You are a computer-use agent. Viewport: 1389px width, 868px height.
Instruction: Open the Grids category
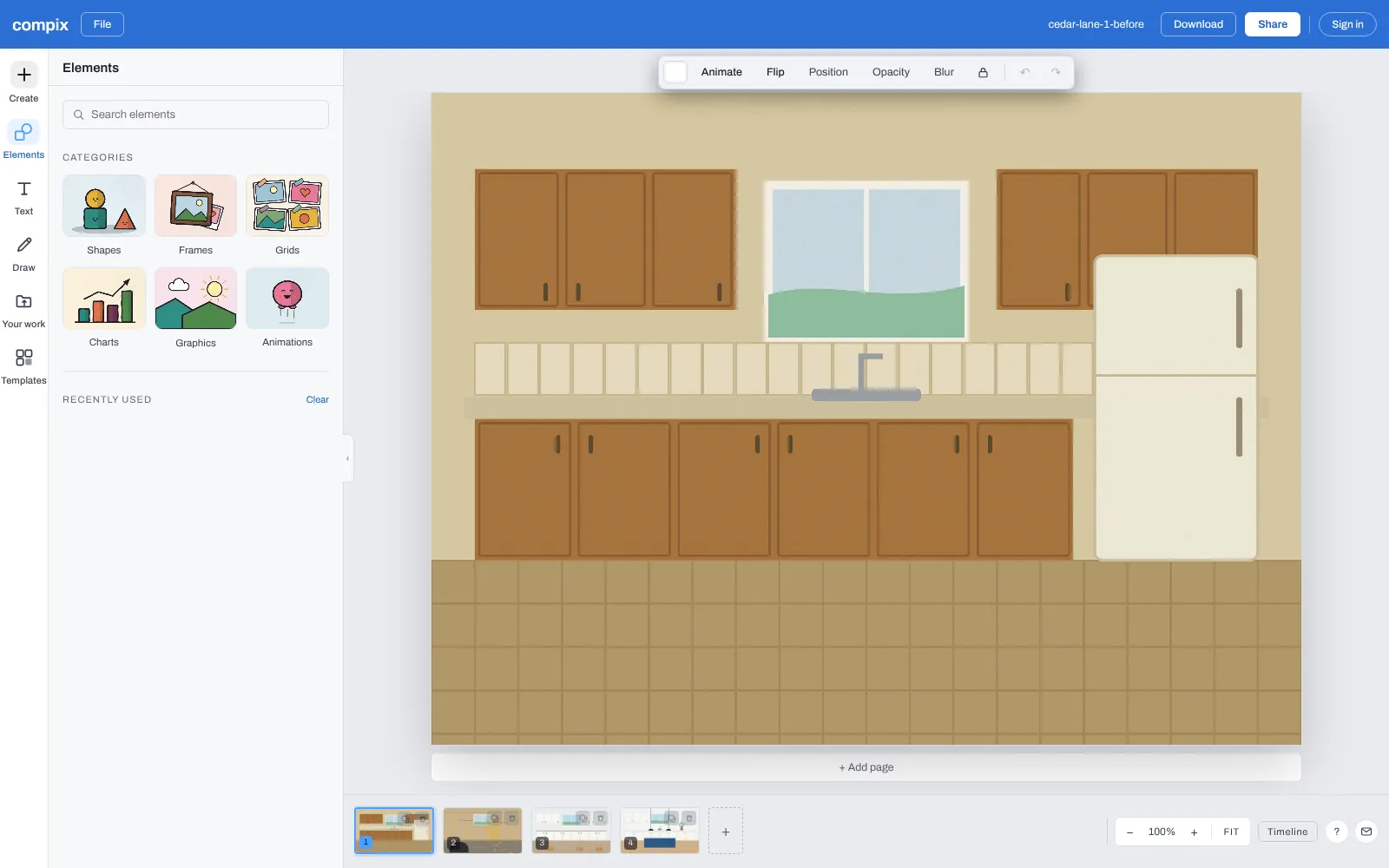(287, 215)
